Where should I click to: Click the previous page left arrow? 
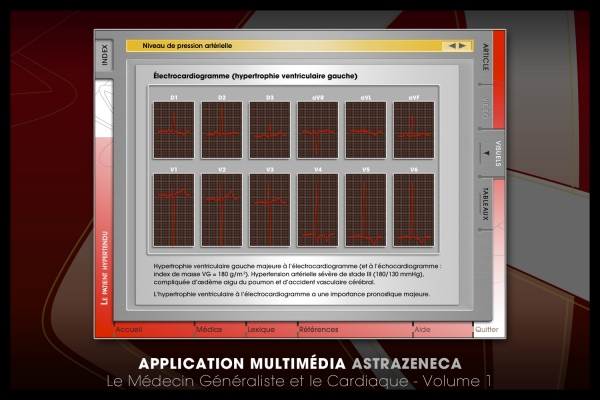point(452,45)
